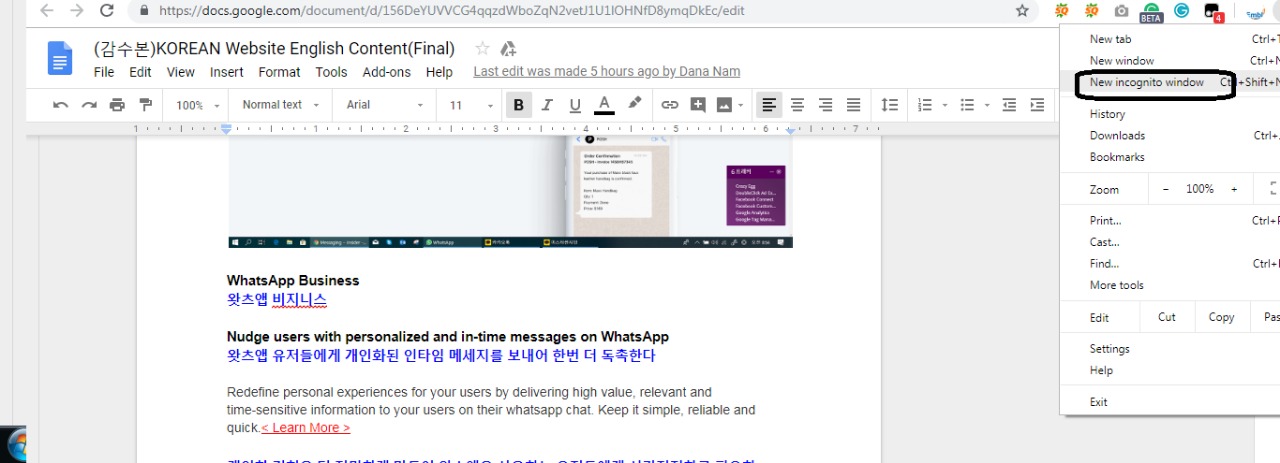Open the text color picker

tap(604, 105)
